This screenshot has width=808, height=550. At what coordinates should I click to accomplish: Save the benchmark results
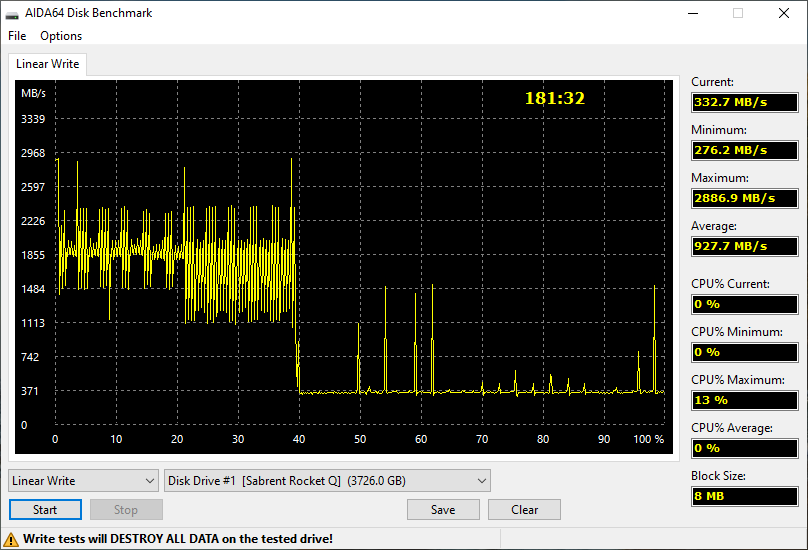click(443, 510)
